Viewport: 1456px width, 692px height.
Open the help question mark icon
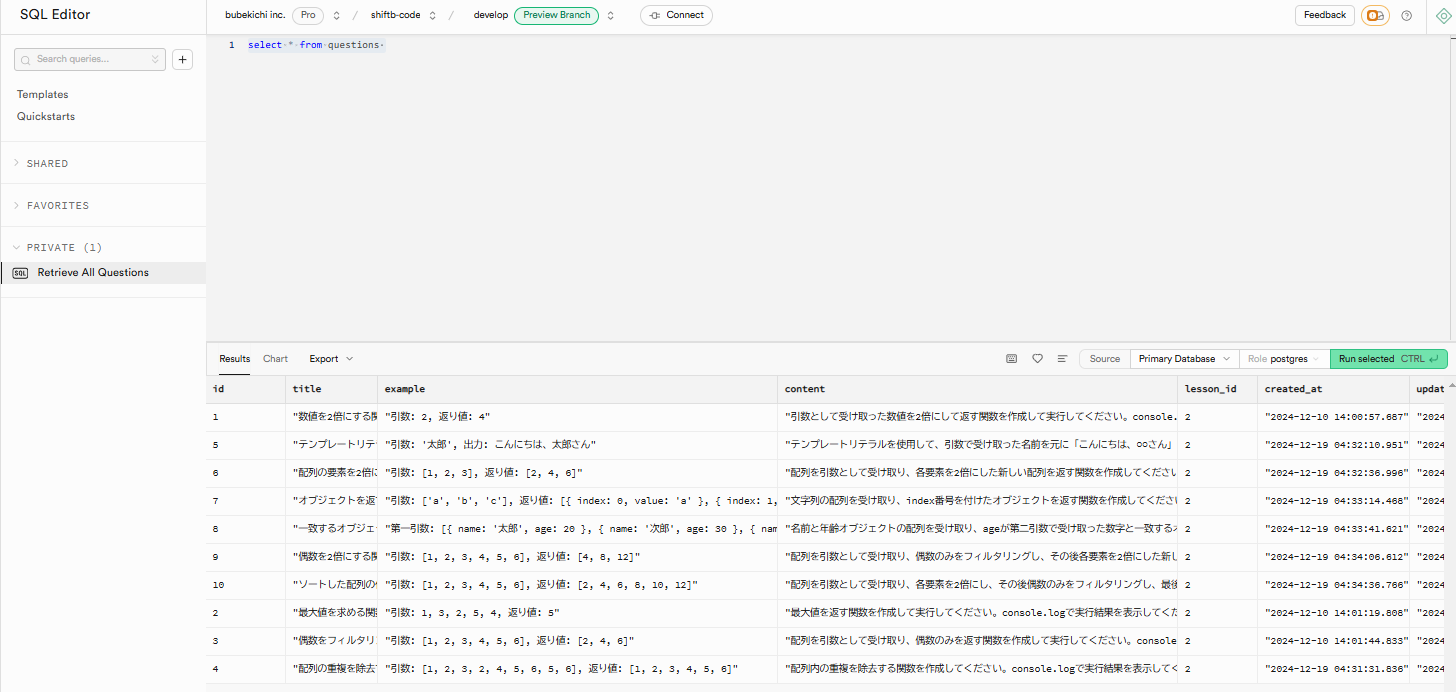click(x=1406, y=16)
